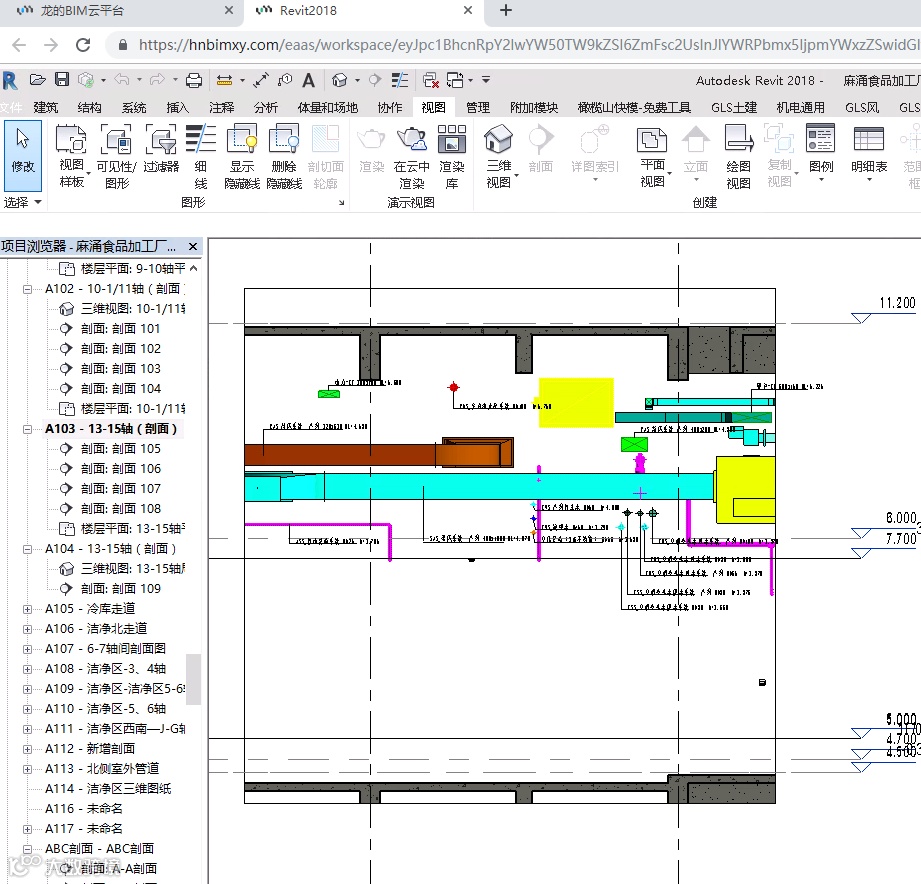Select 三维视图: 13-15轴 under A104
This screenshot has width=921, height=884.
pos(133,569)
